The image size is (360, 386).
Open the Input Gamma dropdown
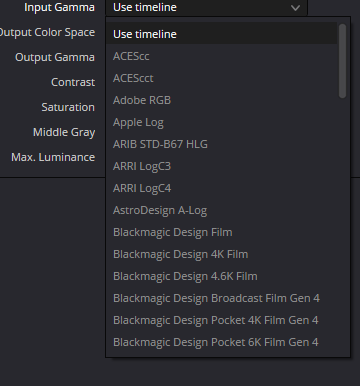[x=206, y=7]
